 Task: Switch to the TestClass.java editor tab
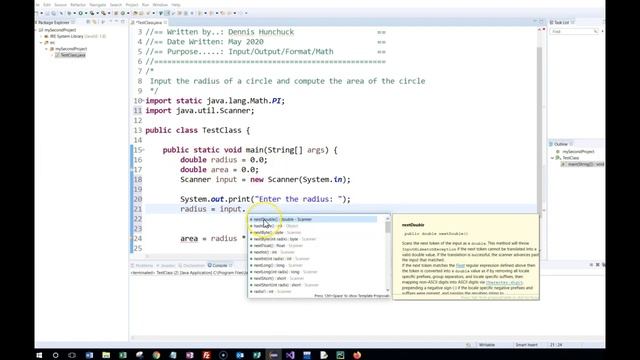pyautogui.click(x=149, y=22)
